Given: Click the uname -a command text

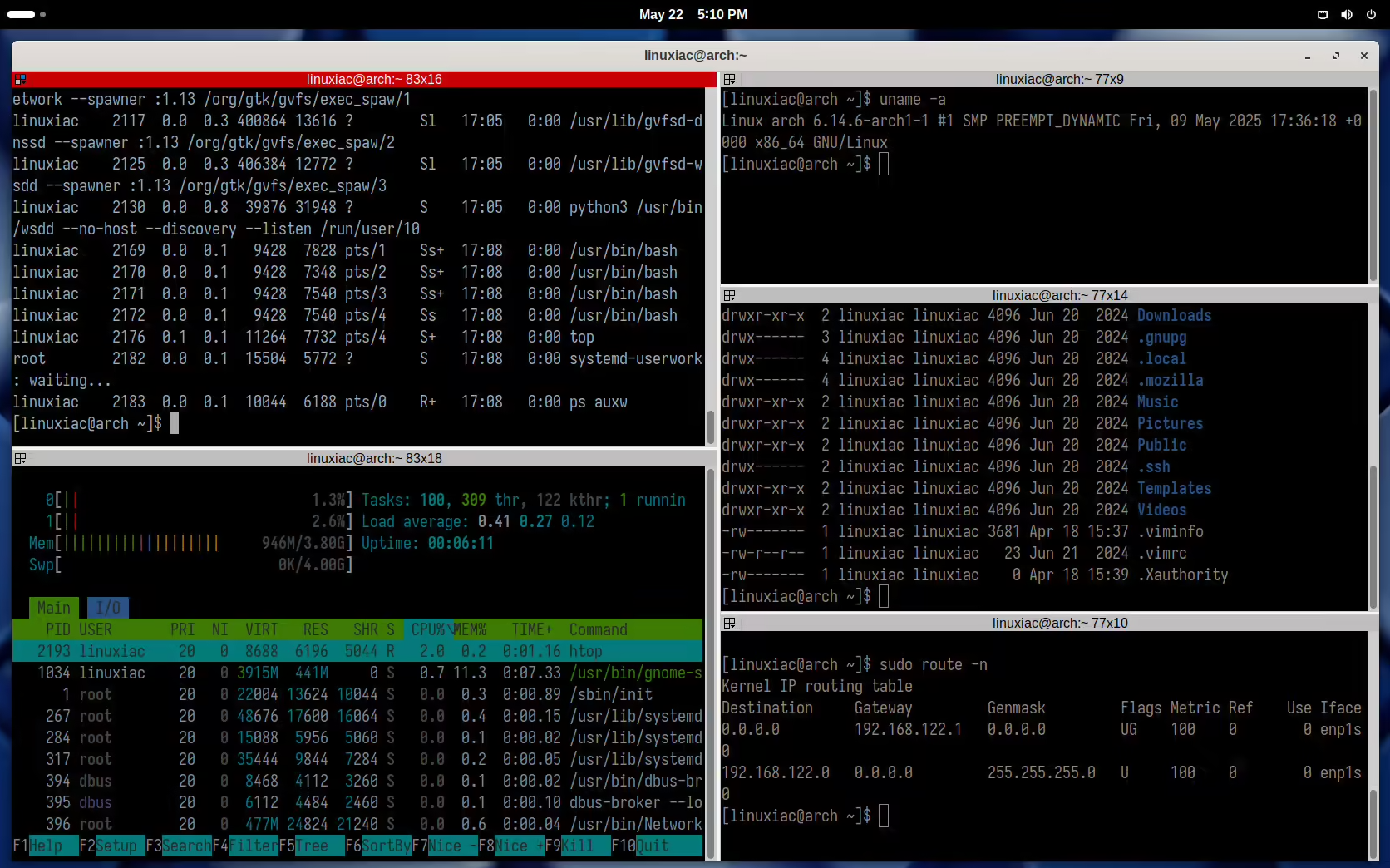Looking at the screenshot, I should pos(913,99).
